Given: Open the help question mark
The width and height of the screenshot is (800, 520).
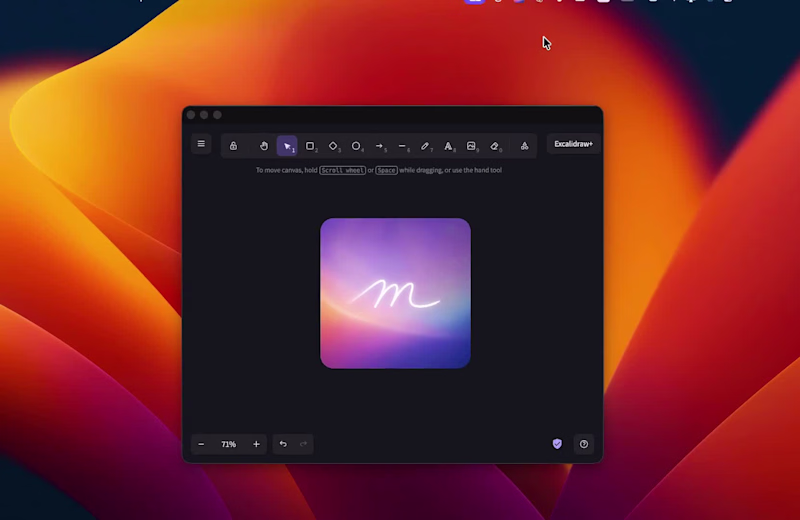Looking at the screenshot, I should click(584, 444).
